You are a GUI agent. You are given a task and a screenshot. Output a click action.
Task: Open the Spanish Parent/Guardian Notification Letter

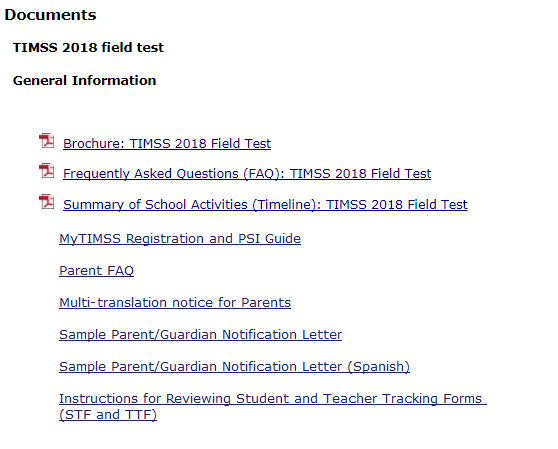(x=235, y=366)
